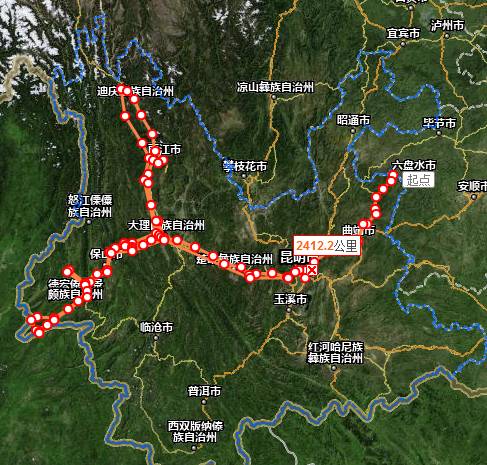Screen dimensions: 487x465
Task: Click the 怒江傈僳族自治州 label
Action: [90, 206]
